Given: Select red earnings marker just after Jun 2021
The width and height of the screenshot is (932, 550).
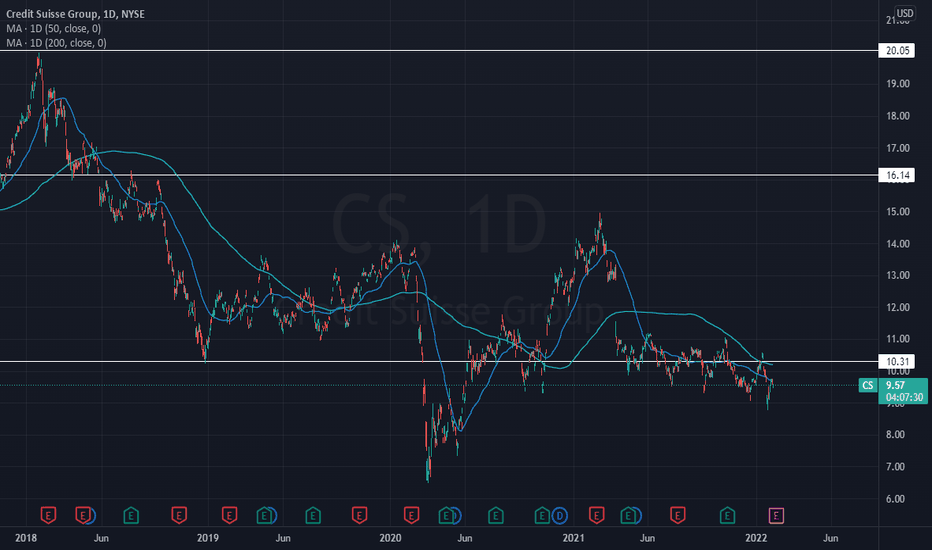Looking at the screenshot, I should point(678,515).
